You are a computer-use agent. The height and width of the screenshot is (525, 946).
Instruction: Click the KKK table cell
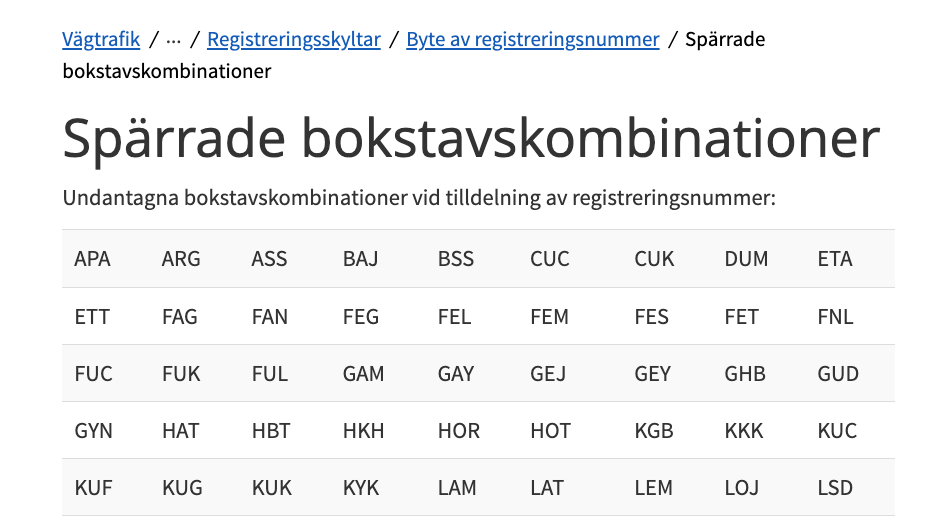pyautogui.click(x=744, y=431)
